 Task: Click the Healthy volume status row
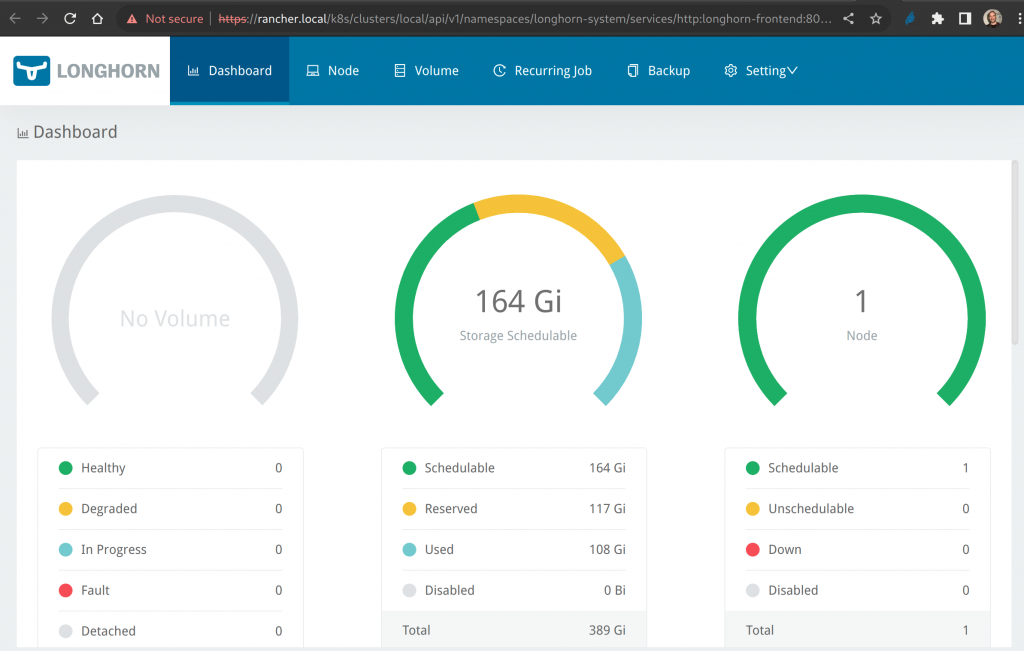pos(170,468)
